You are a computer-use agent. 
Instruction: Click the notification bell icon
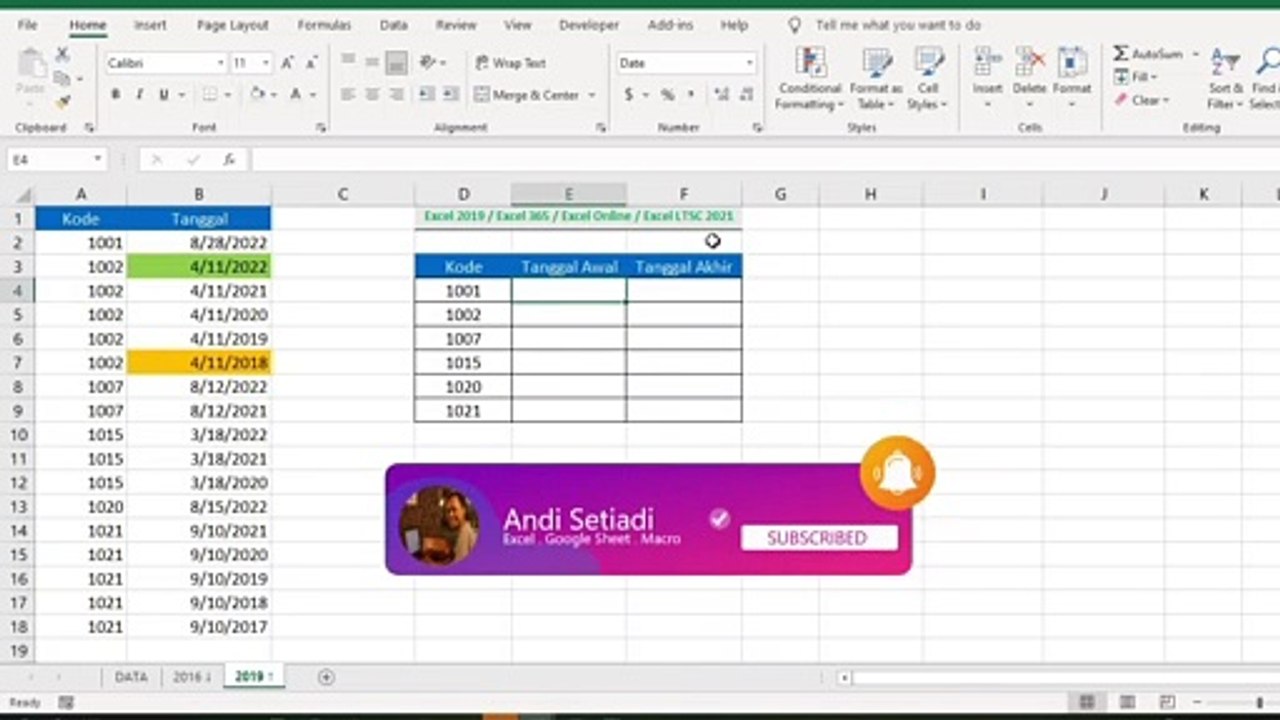point(897,473)
